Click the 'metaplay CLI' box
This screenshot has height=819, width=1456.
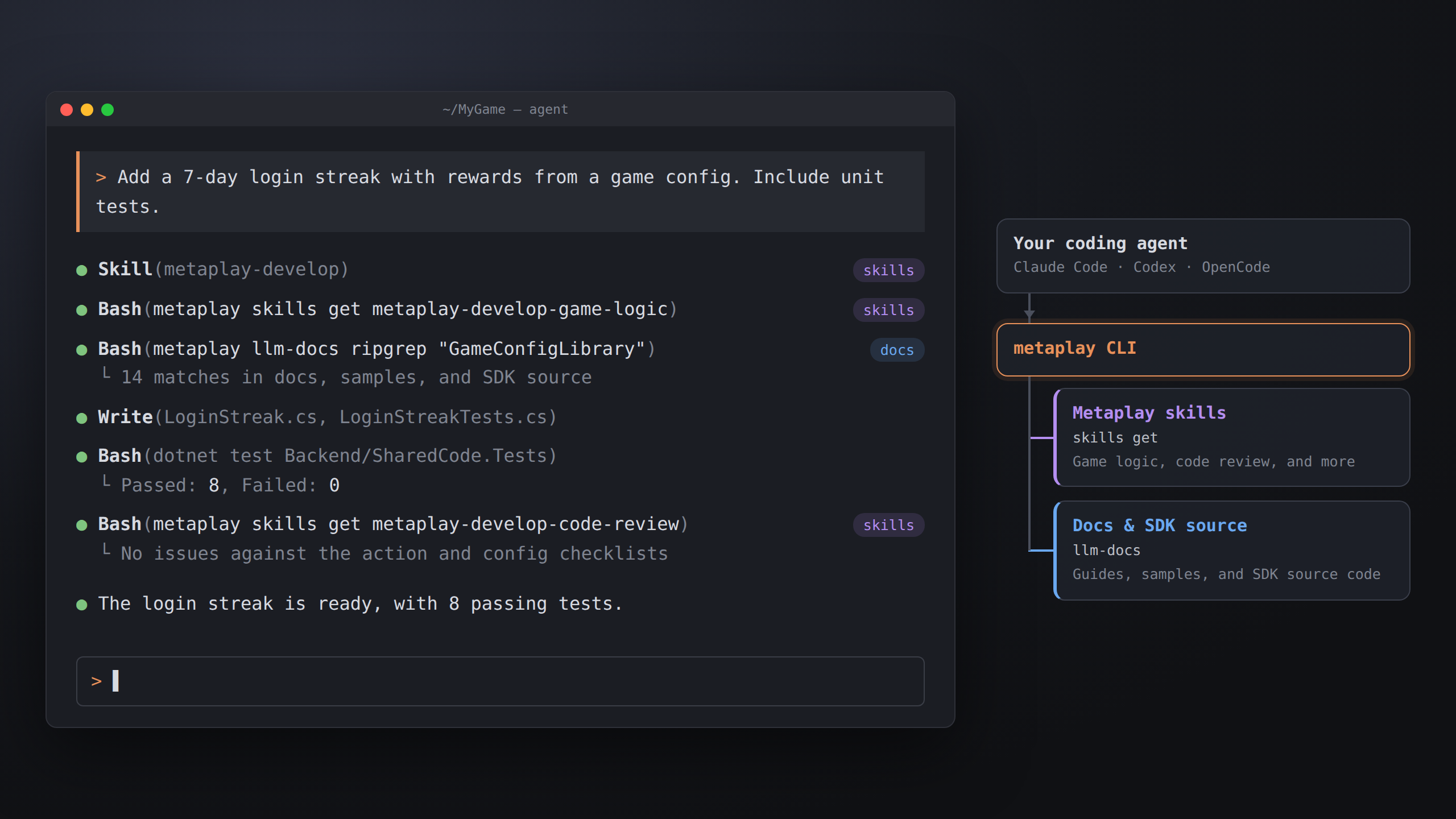(1203, 350)
